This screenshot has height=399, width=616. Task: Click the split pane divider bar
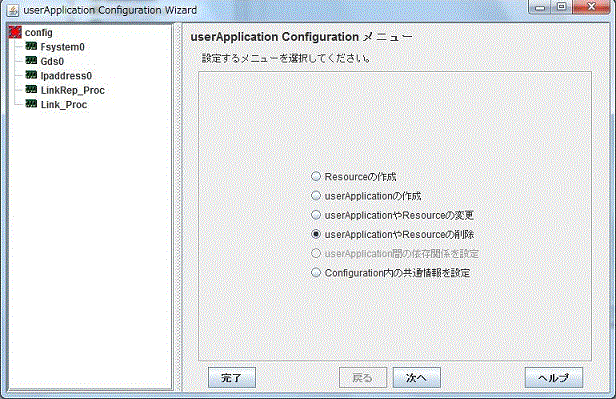[x=178, y=207]
